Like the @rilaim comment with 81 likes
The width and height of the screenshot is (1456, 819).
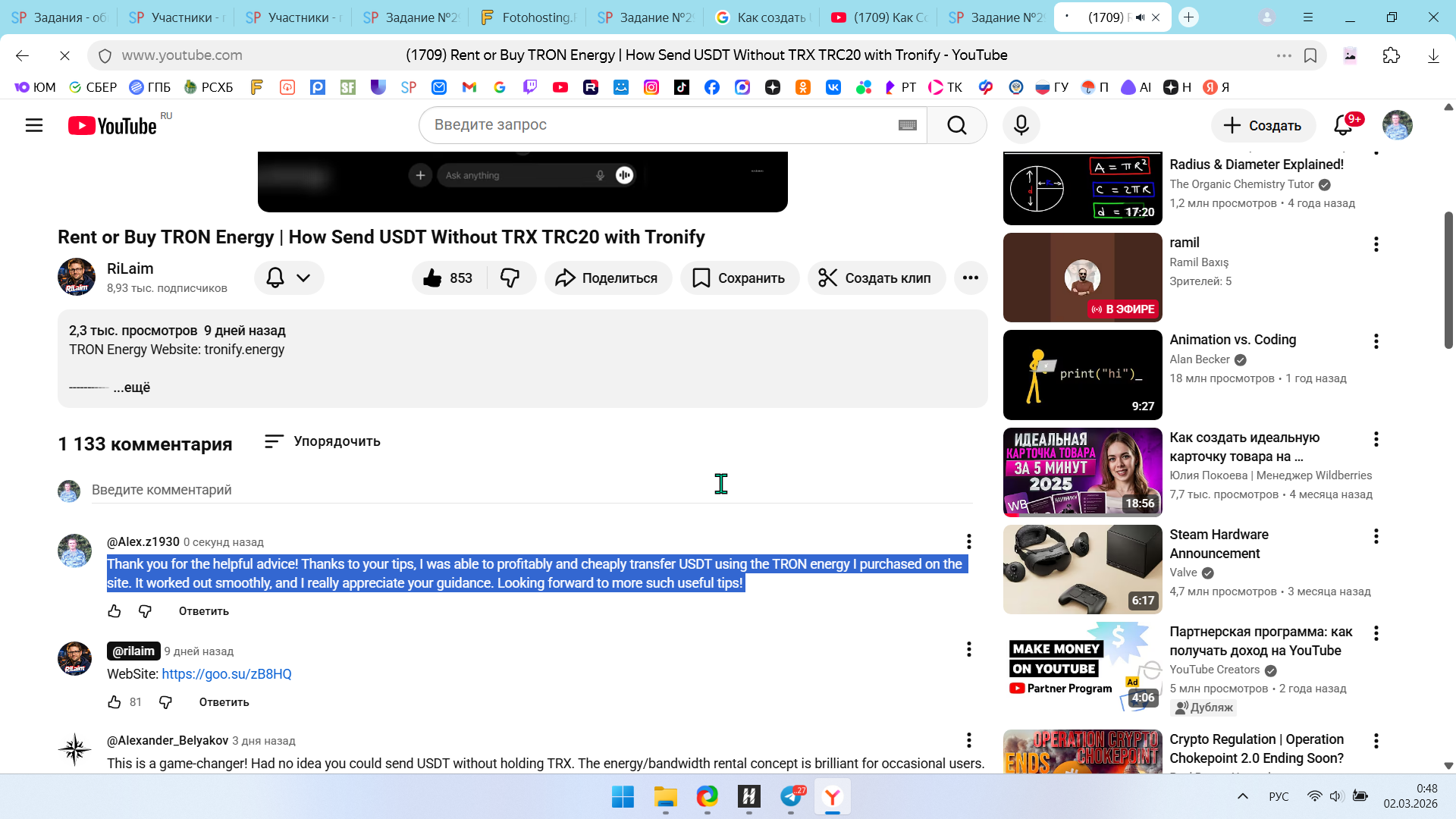coord(115,702)
